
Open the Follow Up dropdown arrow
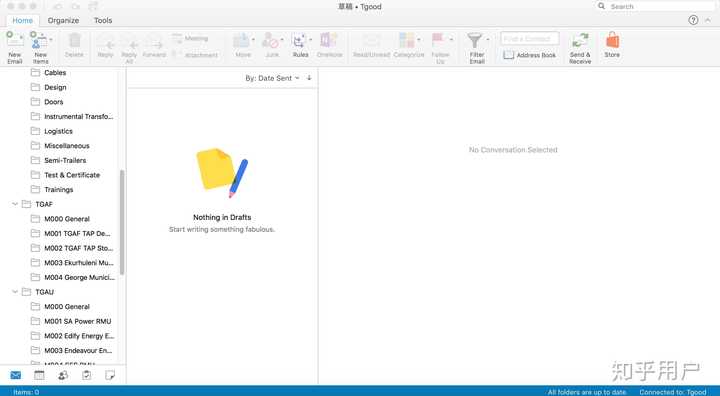click(x=451, y=40)
